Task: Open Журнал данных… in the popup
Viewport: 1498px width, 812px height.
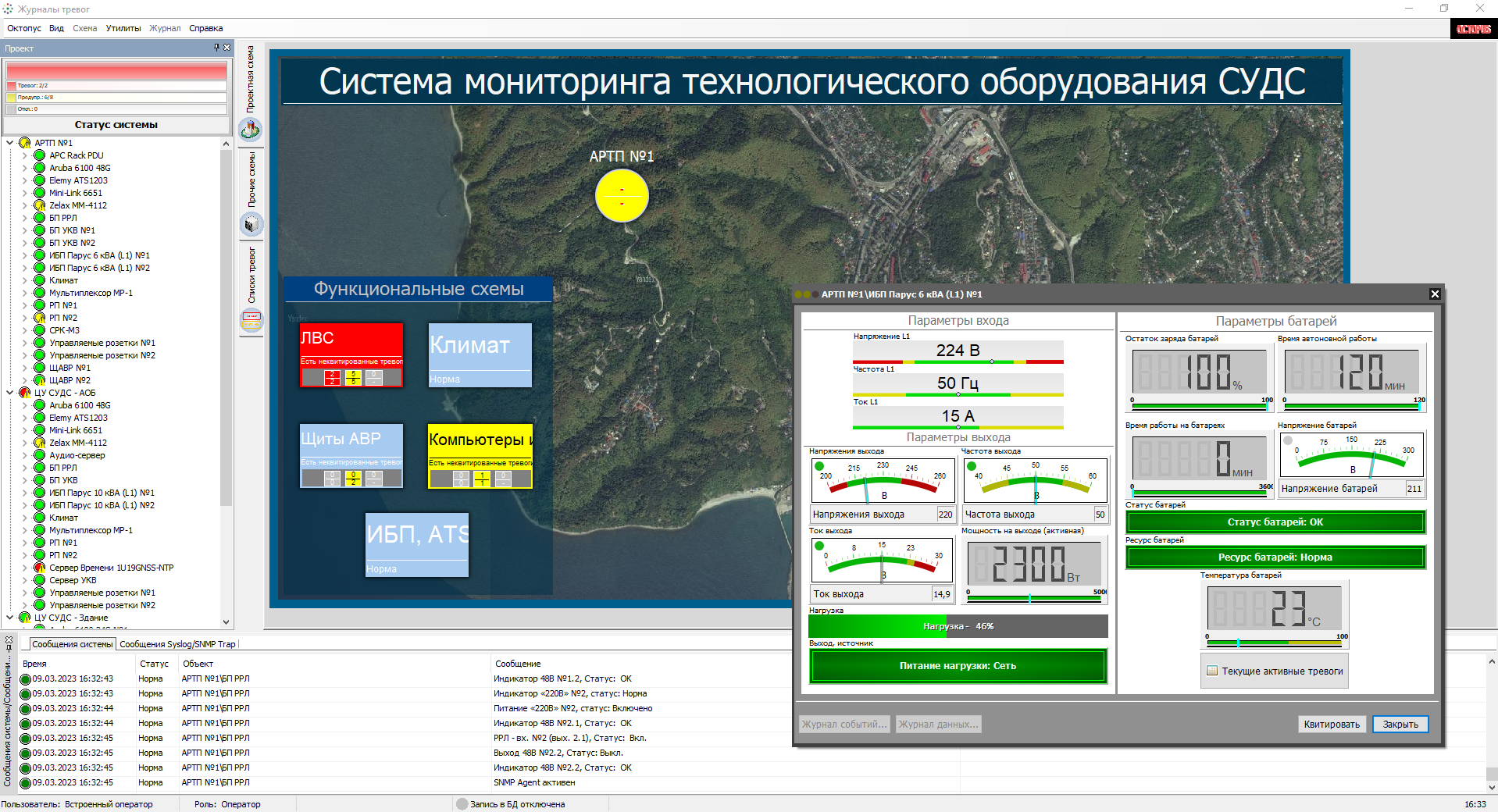Action: tap(938, 725)
